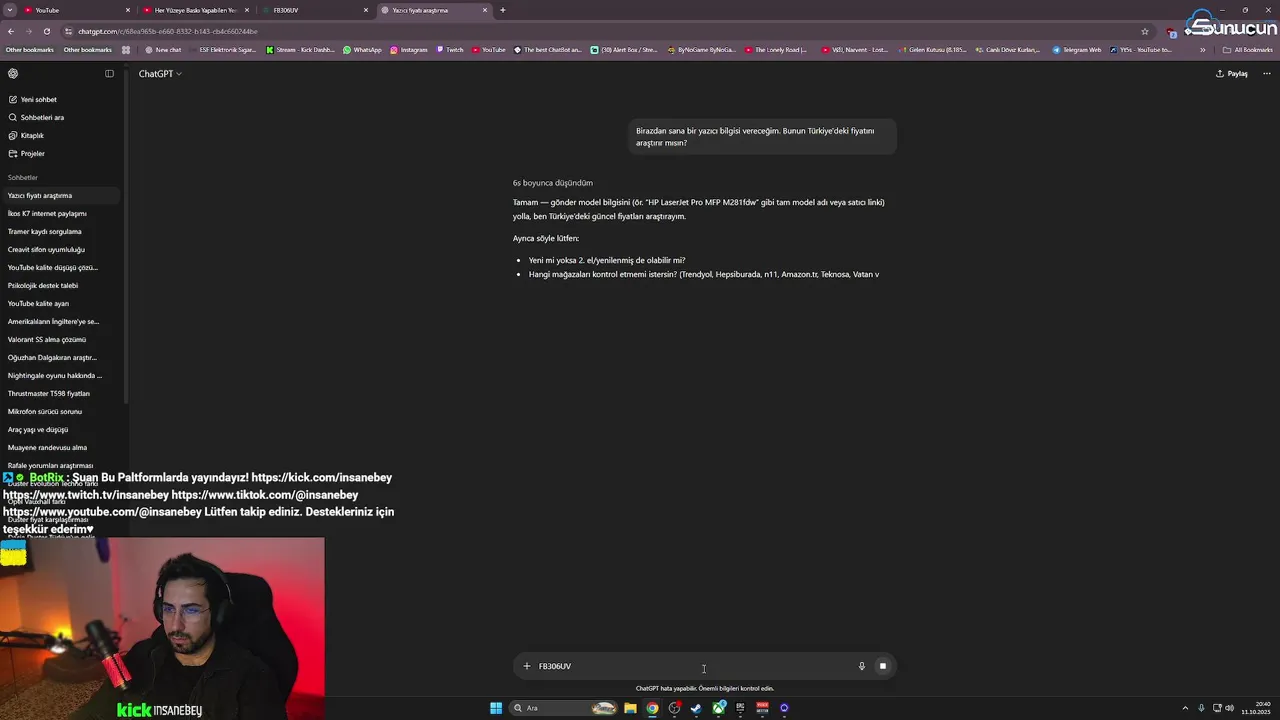Click the ChatGPT logo in sidebar

coord(13,73)
